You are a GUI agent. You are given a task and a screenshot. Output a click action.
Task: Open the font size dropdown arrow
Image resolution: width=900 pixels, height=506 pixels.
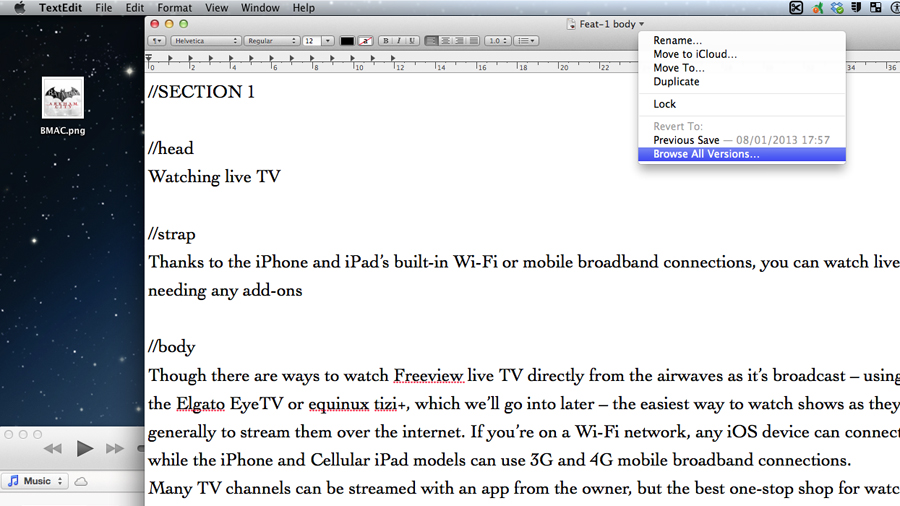(x=328, y=41)
